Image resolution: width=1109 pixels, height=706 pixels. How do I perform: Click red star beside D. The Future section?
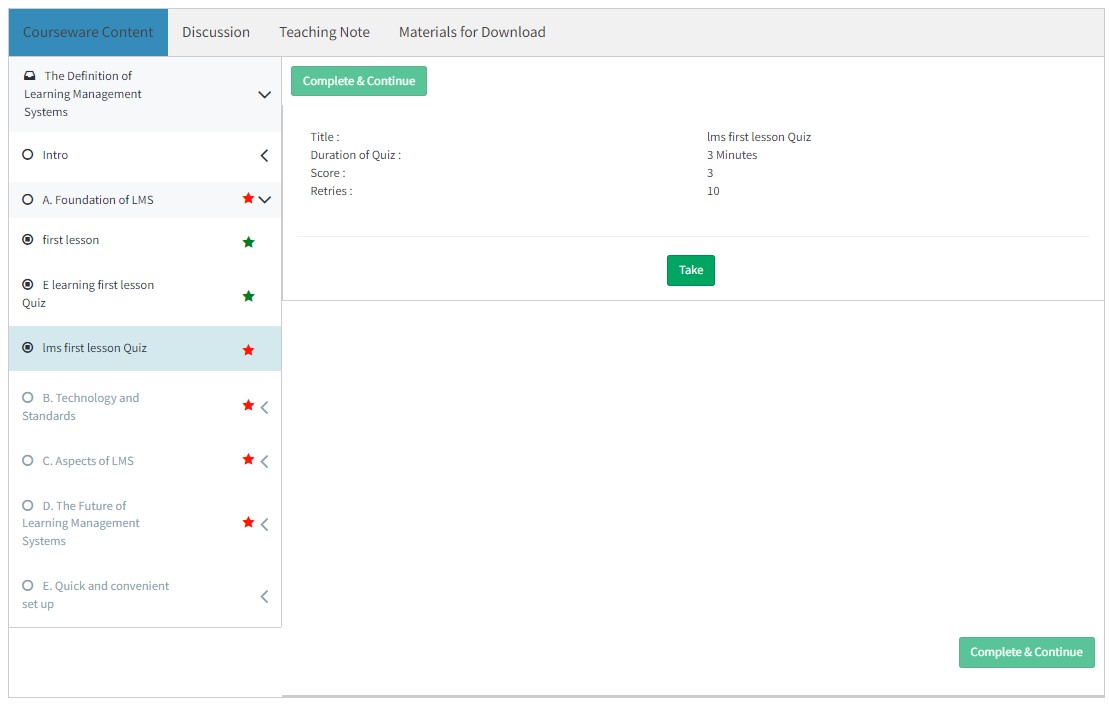pyautogui.click(x=248, y=522)
